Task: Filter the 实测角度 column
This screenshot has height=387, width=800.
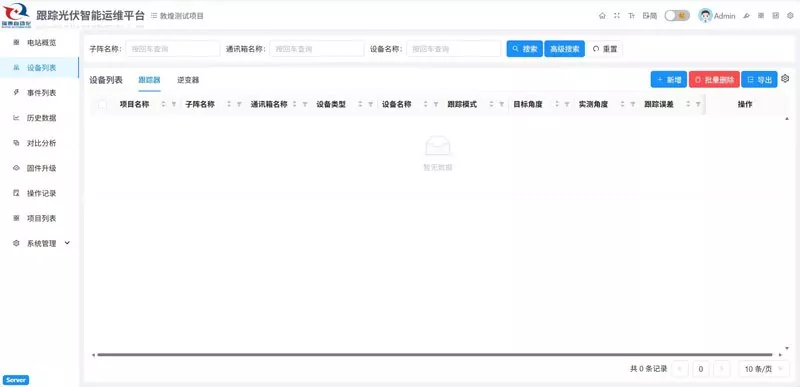Action: point(632,104)
